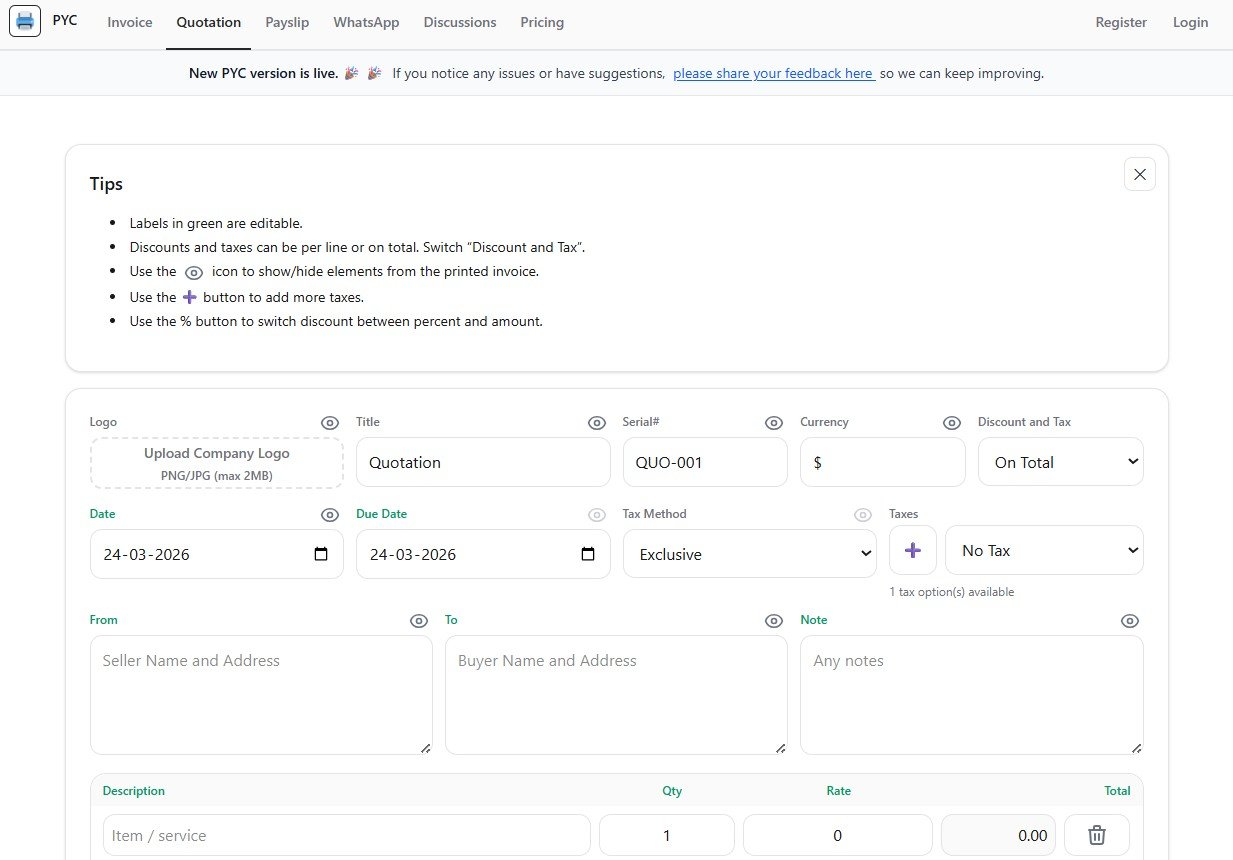Viewport: 1233px width, 860px height.
Task: Delete the item row with trash icon
Action: pyautogui.click(x=1097, y=835)
